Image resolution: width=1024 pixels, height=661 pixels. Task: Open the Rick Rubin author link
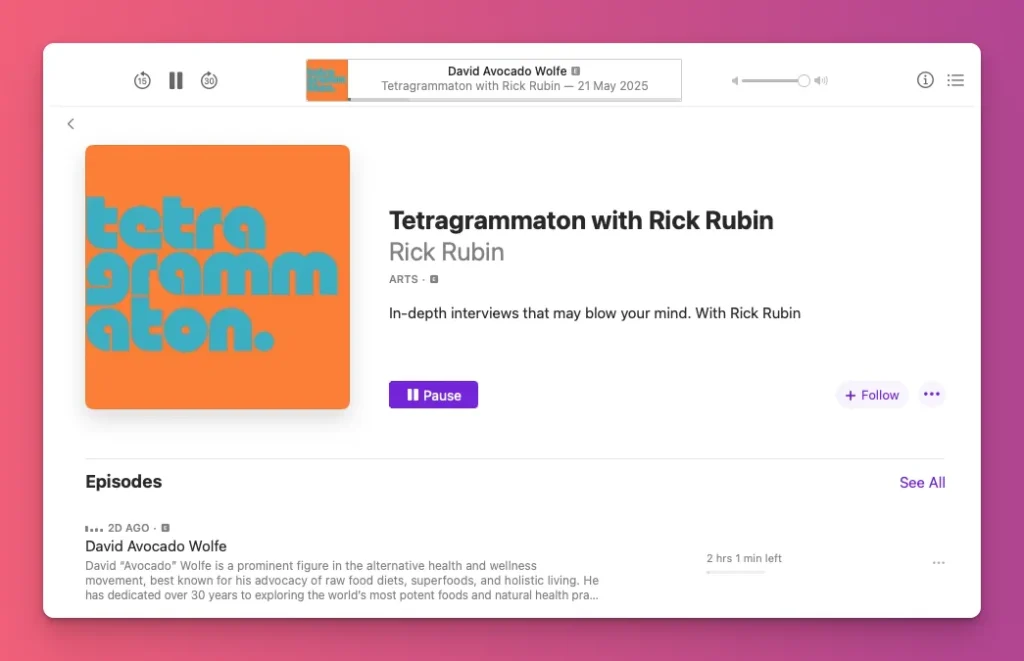[447, 252]
